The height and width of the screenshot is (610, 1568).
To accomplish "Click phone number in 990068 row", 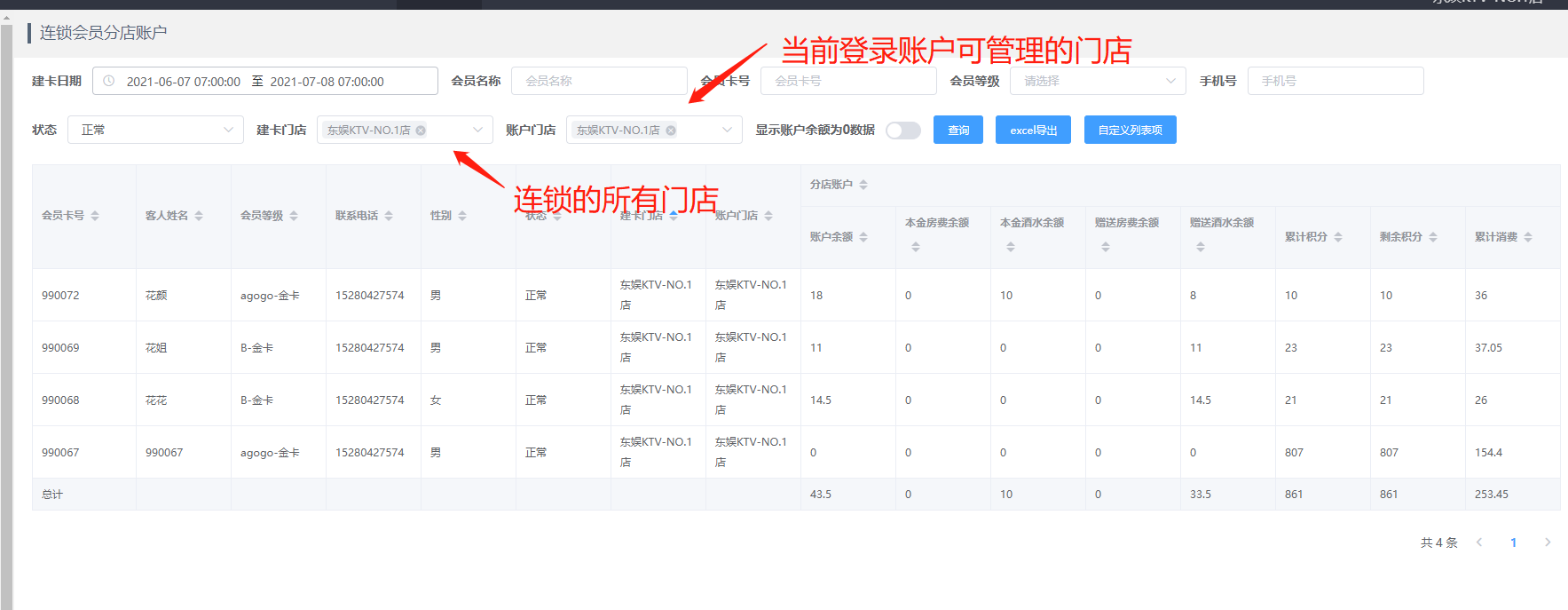I will coord(369,400).
